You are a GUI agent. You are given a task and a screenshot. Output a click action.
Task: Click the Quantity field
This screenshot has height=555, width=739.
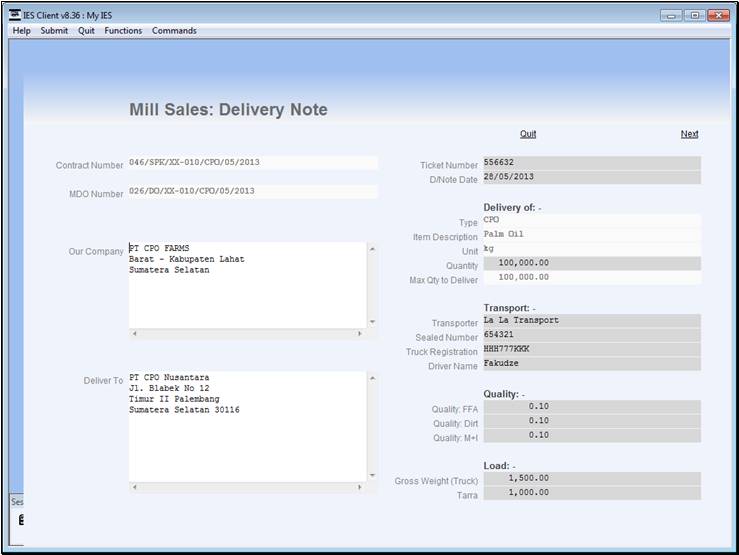592,263
